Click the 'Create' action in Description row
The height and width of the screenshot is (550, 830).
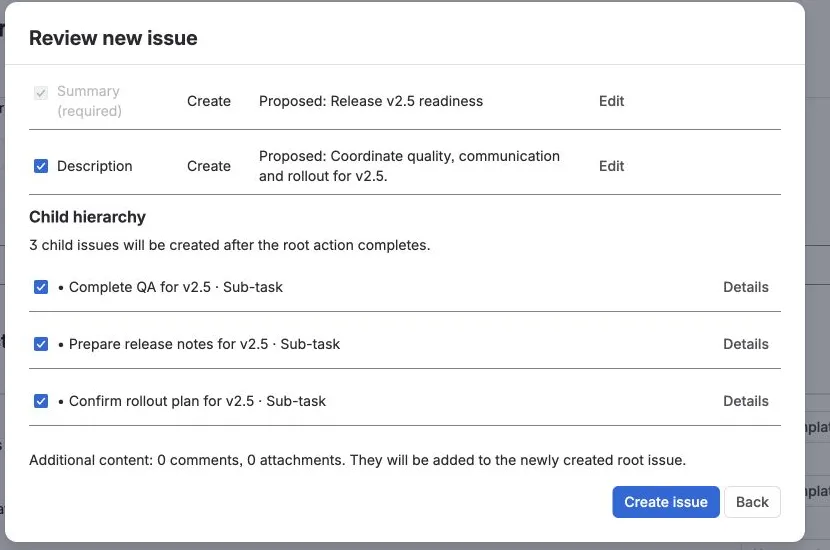pos(209,166)
